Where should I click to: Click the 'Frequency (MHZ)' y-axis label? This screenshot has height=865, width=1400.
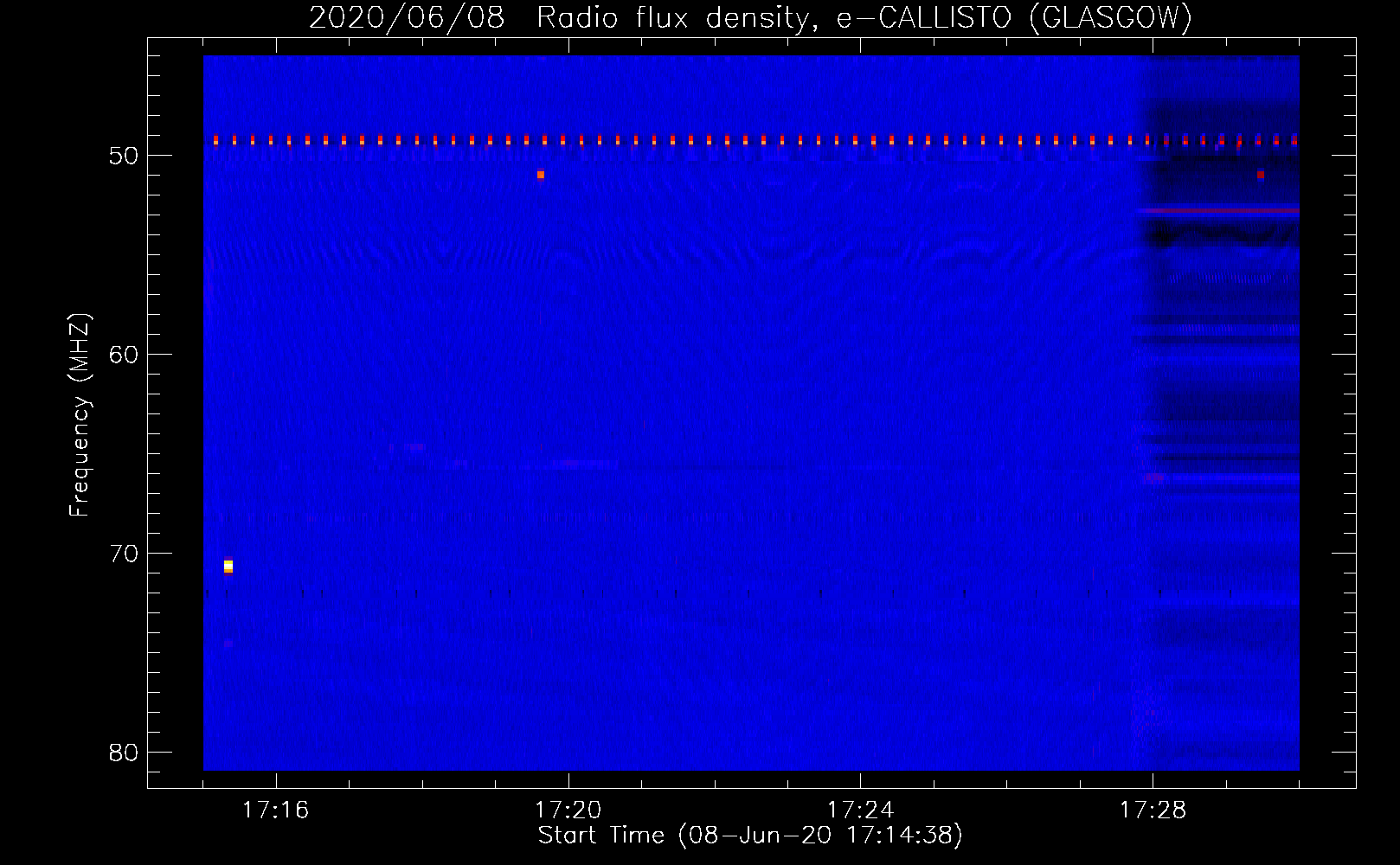[x=80, y=415]
